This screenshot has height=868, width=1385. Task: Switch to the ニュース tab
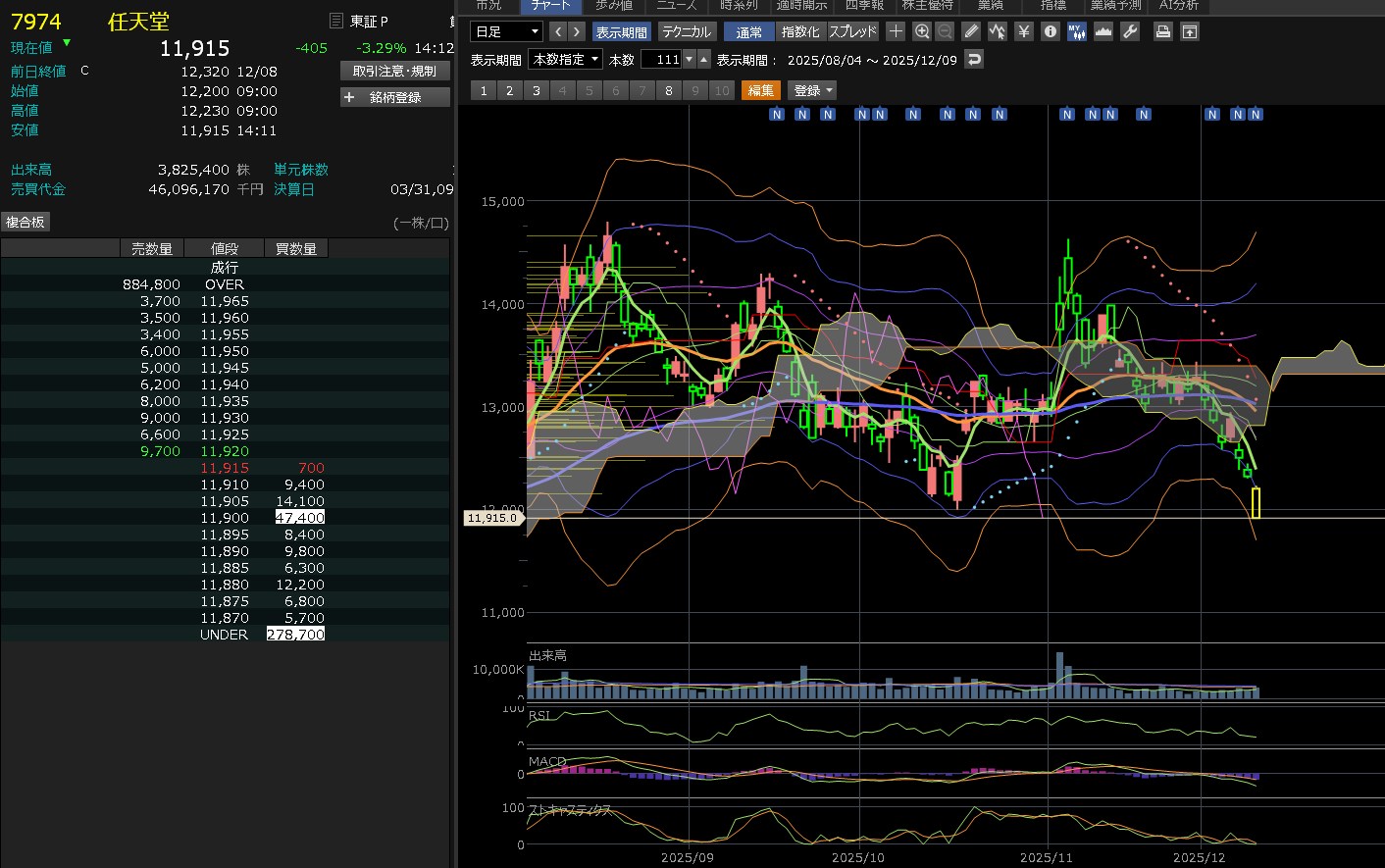(677, 6)
